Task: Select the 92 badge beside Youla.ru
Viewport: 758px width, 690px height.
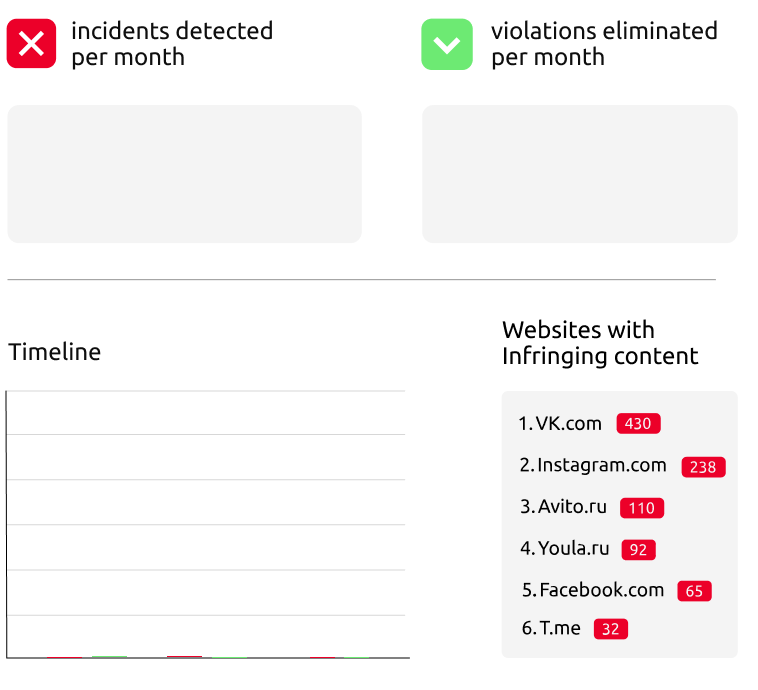Action: pos(638,549)
